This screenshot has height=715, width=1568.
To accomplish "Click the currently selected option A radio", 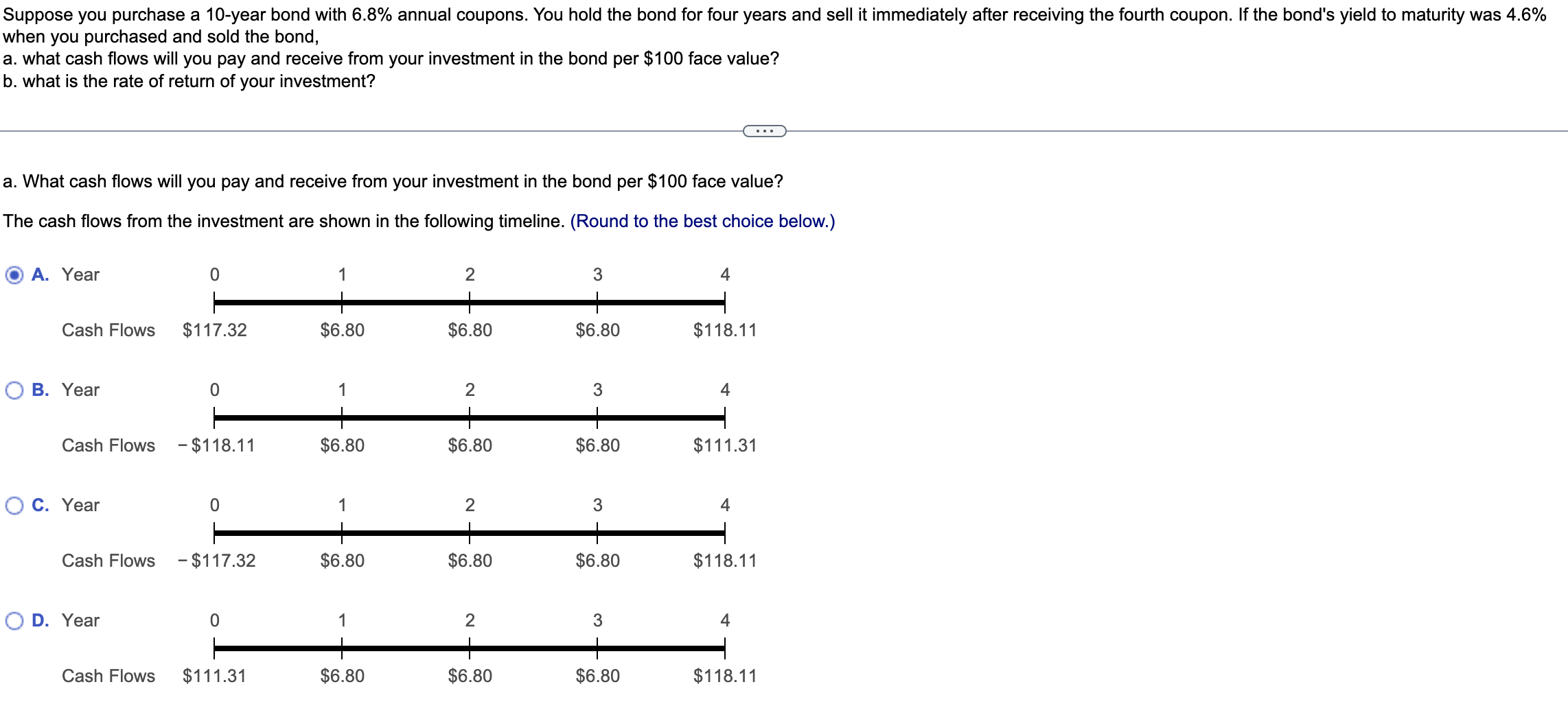I will pyautogui.click(x=14, y=275).
